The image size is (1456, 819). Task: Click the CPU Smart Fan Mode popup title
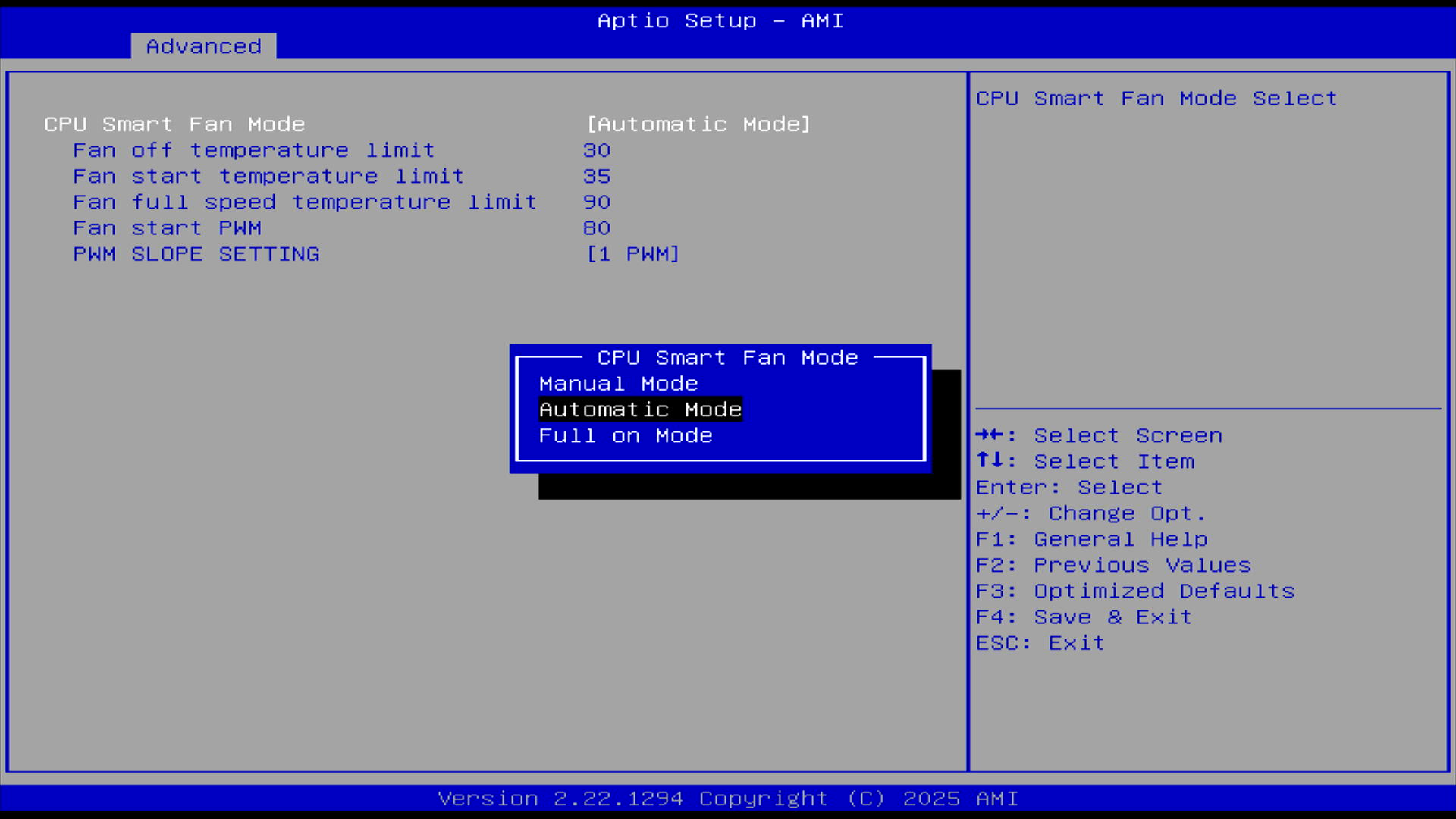[727, 358]
